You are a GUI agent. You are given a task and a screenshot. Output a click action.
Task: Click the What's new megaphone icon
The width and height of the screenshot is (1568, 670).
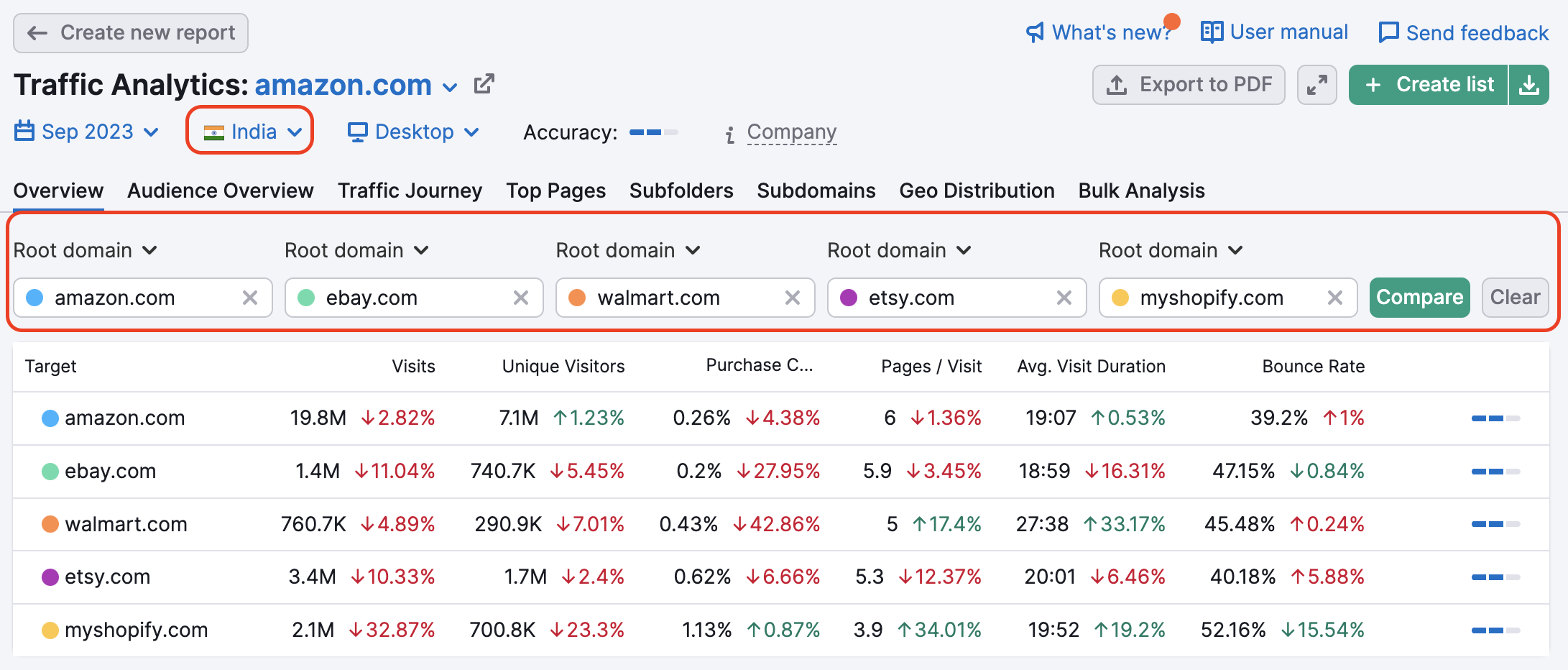[x=1035, y=32]
